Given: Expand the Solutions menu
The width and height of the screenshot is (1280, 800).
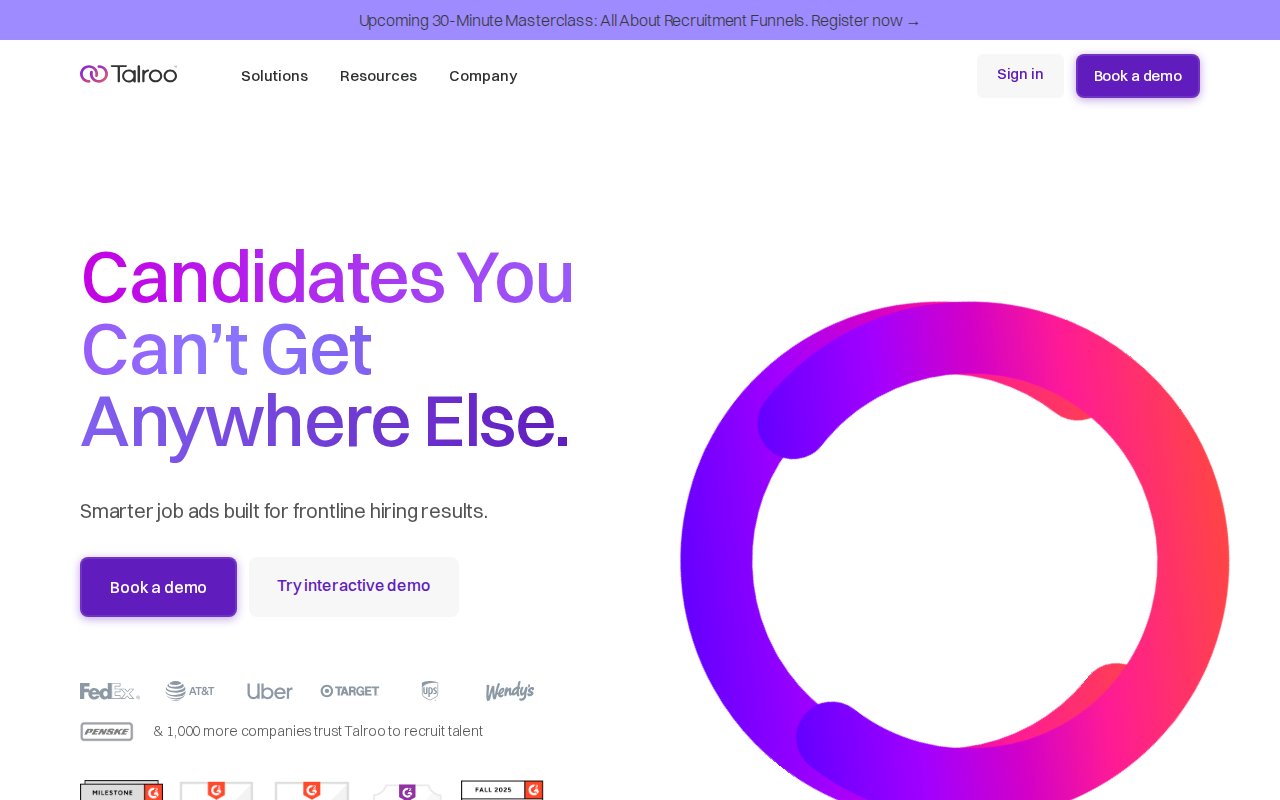Looking at the screenshot, I should (274, 76).
